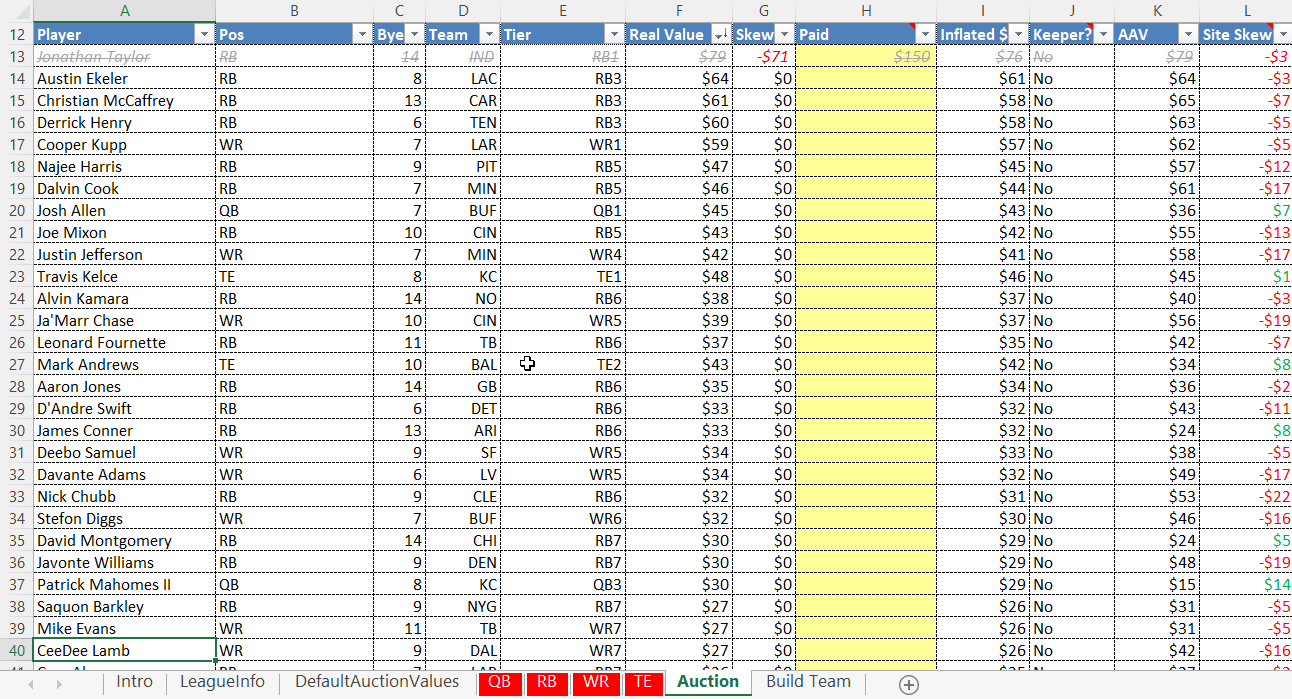Click the yellow Paid cell for Mark Andrews

pyautogui.click(x=866, y=364)
